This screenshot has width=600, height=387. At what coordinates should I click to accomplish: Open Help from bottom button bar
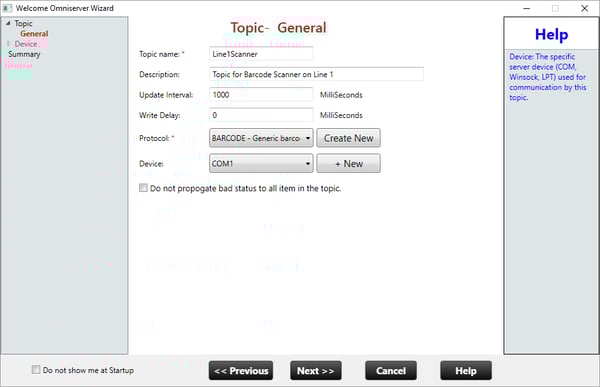tap(466, 371)
